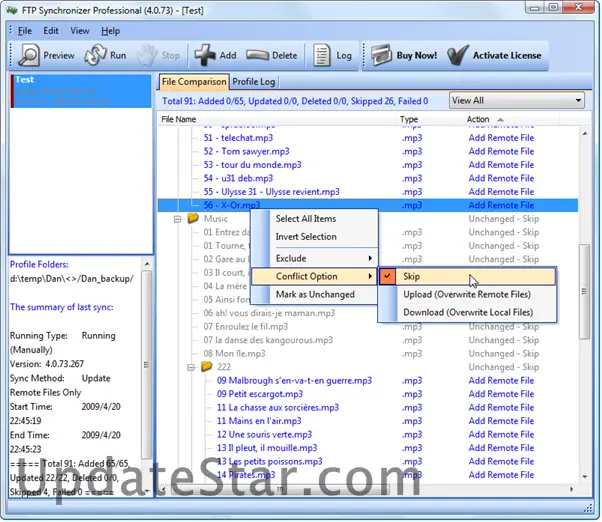Click the summary panel scrollbar thumb
The image size is (602, 522).
point(147,364)
